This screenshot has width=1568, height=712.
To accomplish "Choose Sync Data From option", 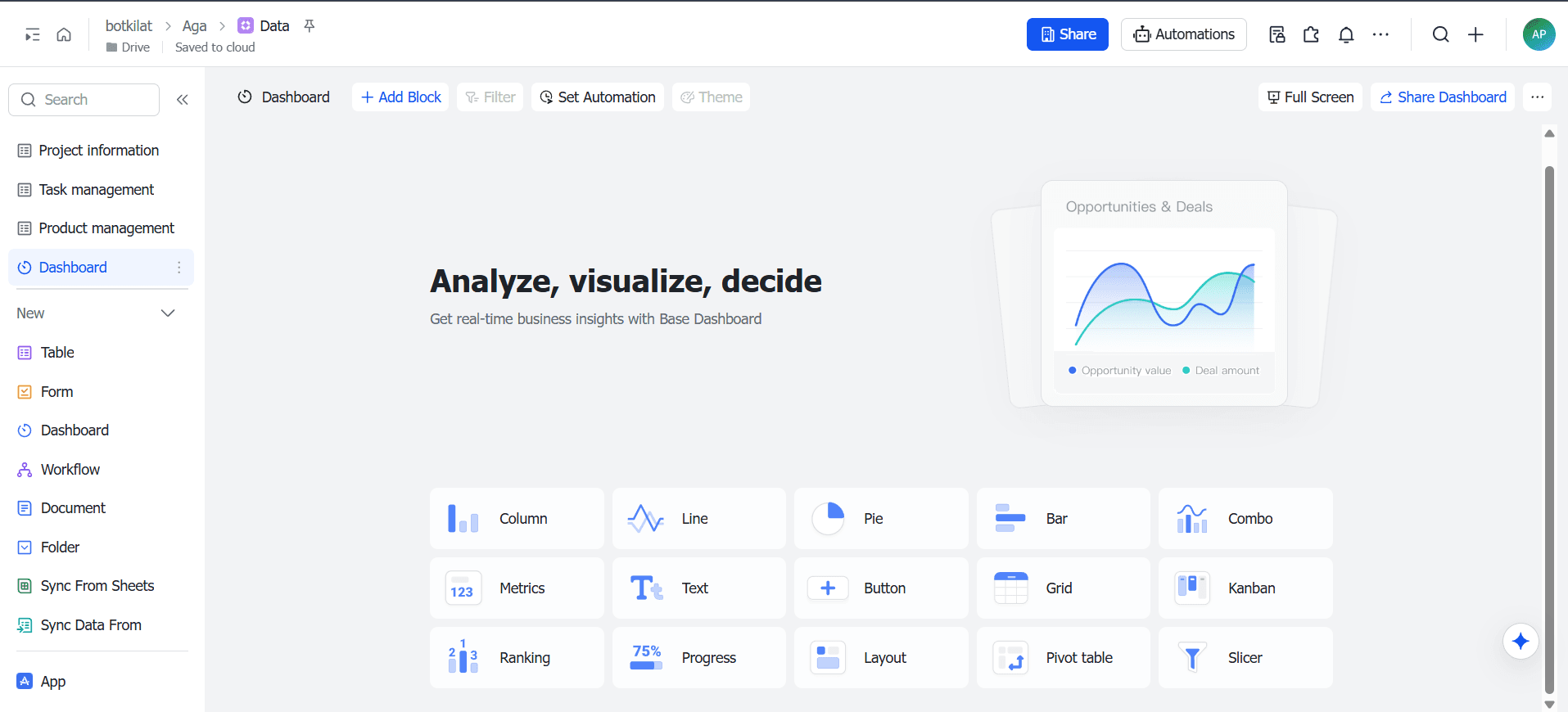I will coord(101,625).
